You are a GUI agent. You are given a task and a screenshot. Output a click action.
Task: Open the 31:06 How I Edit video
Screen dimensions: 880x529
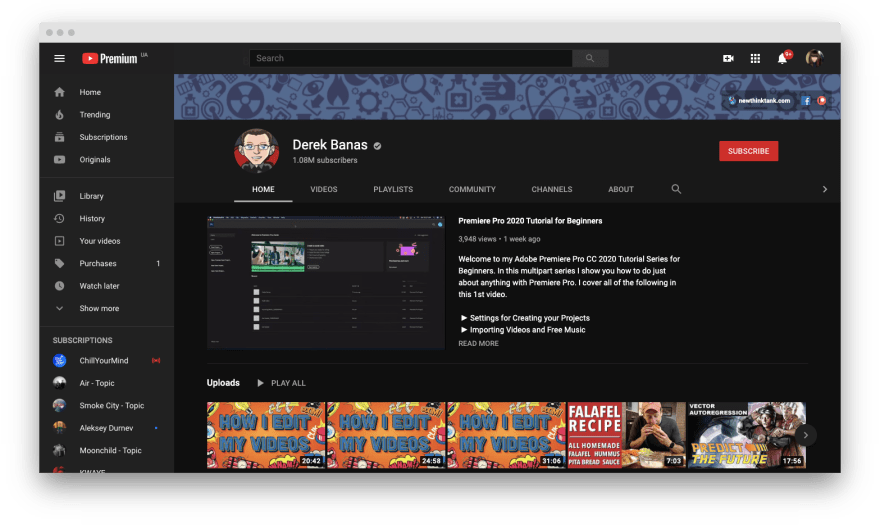coord(506,435)
